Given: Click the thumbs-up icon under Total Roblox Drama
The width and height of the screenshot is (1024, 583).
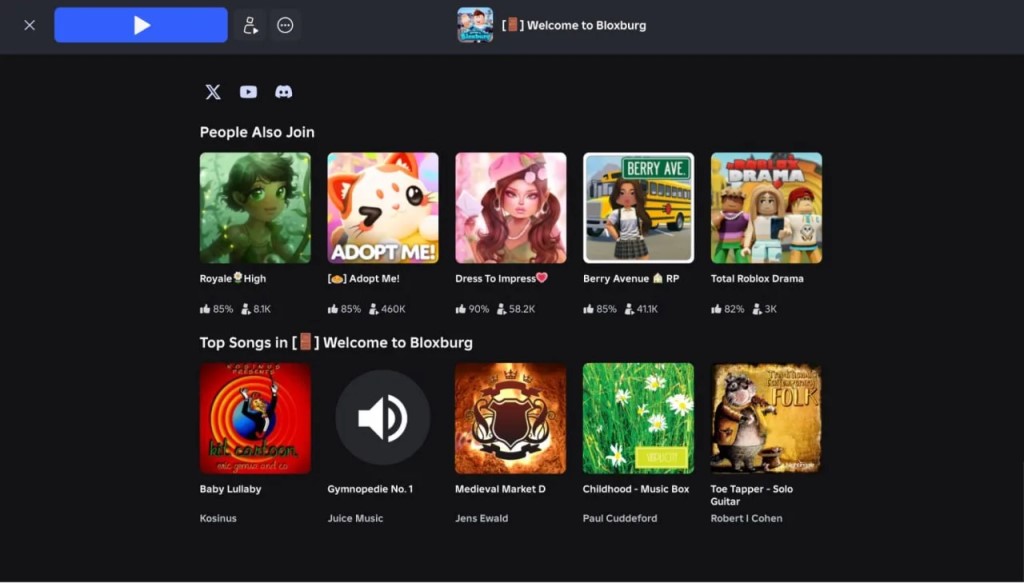Looking at the screenshot, I should point(716,309).
